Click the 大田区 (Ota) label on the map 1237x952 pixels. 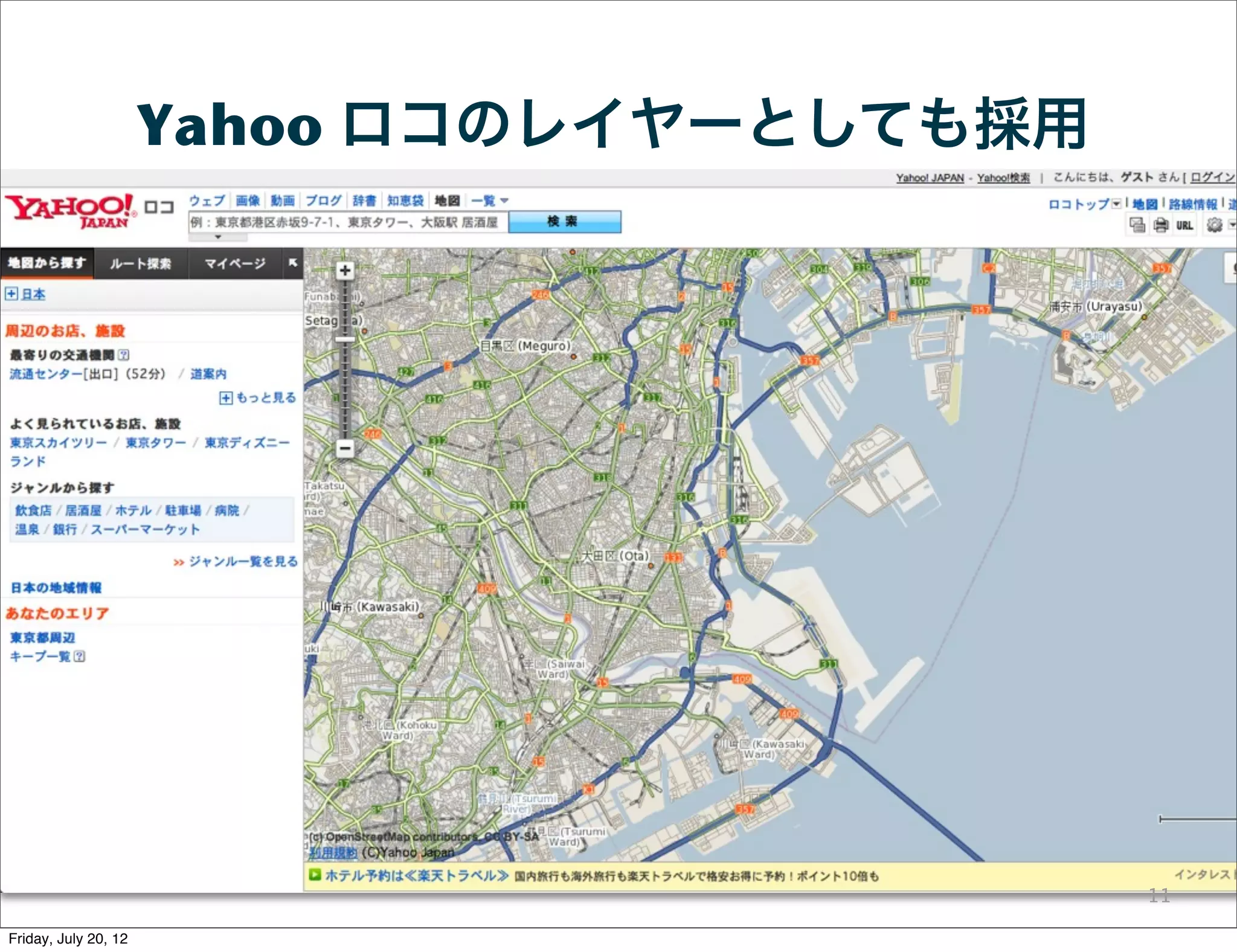coord(614,555)
